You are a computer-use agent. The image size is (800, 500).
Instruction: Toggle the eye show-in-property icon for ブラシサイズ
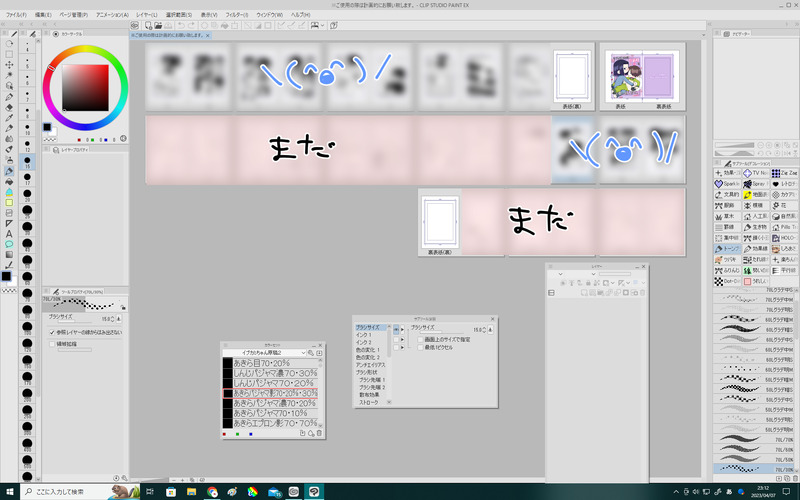point(396,330)
